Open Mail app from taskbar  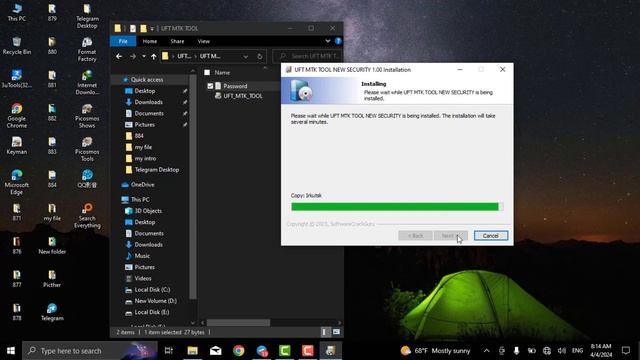tap(216, 351)
